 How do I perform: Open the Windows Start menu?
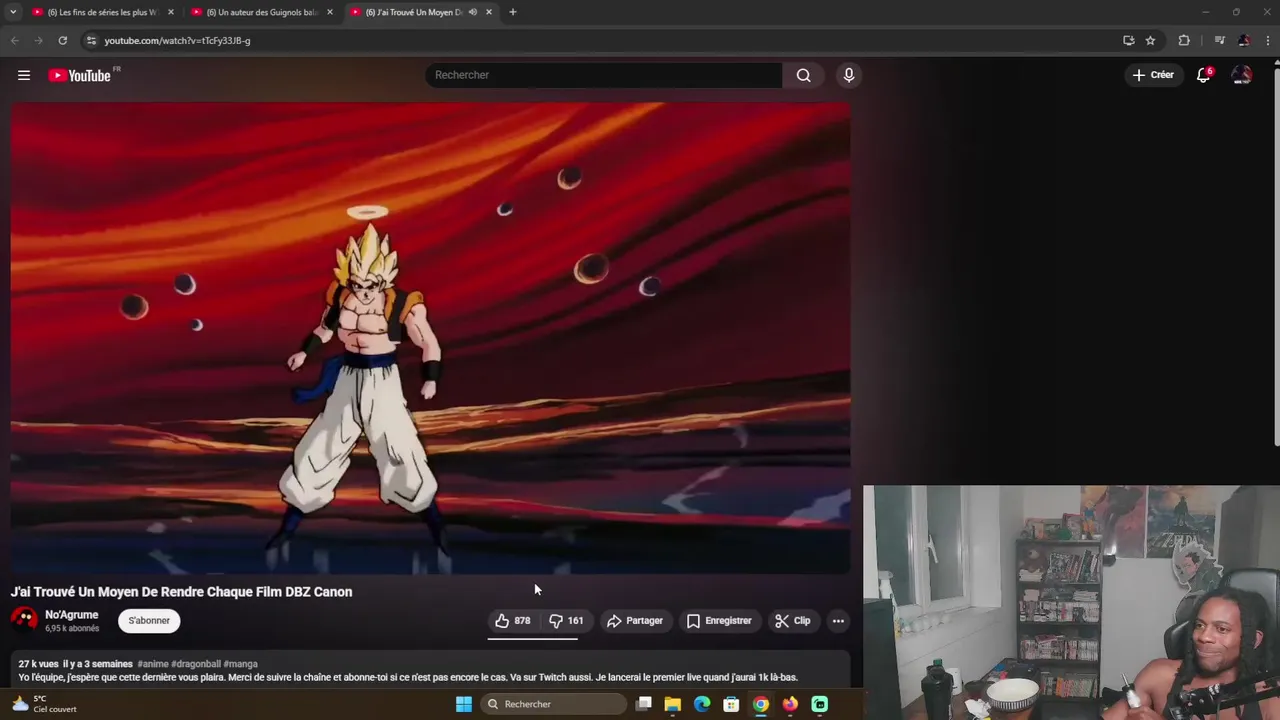pos(464,704)
